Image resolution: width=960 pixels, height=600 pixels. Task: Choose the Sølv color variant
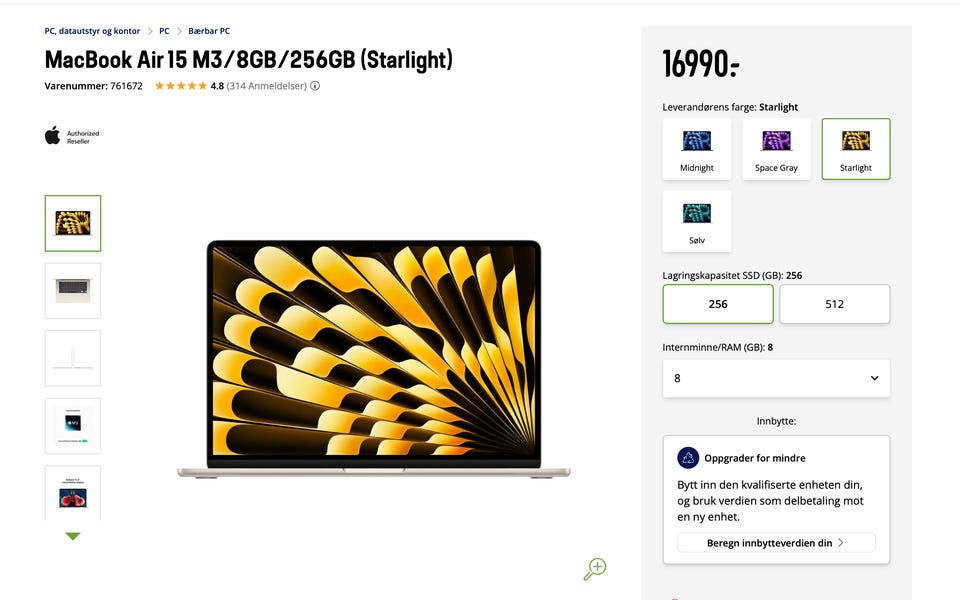(697, 222)
